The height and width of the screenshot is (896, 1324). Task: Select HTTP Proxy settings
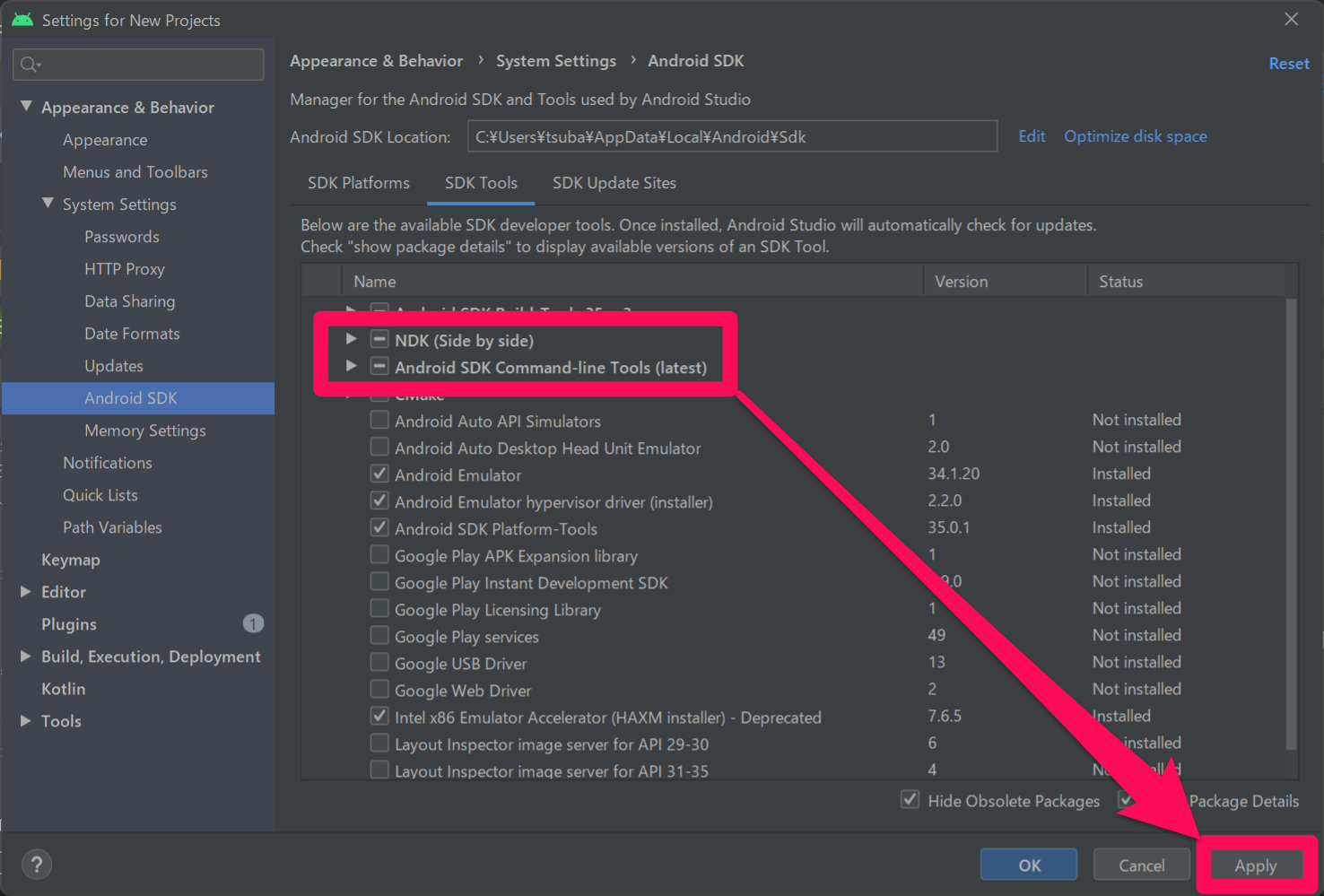point(125,269)
